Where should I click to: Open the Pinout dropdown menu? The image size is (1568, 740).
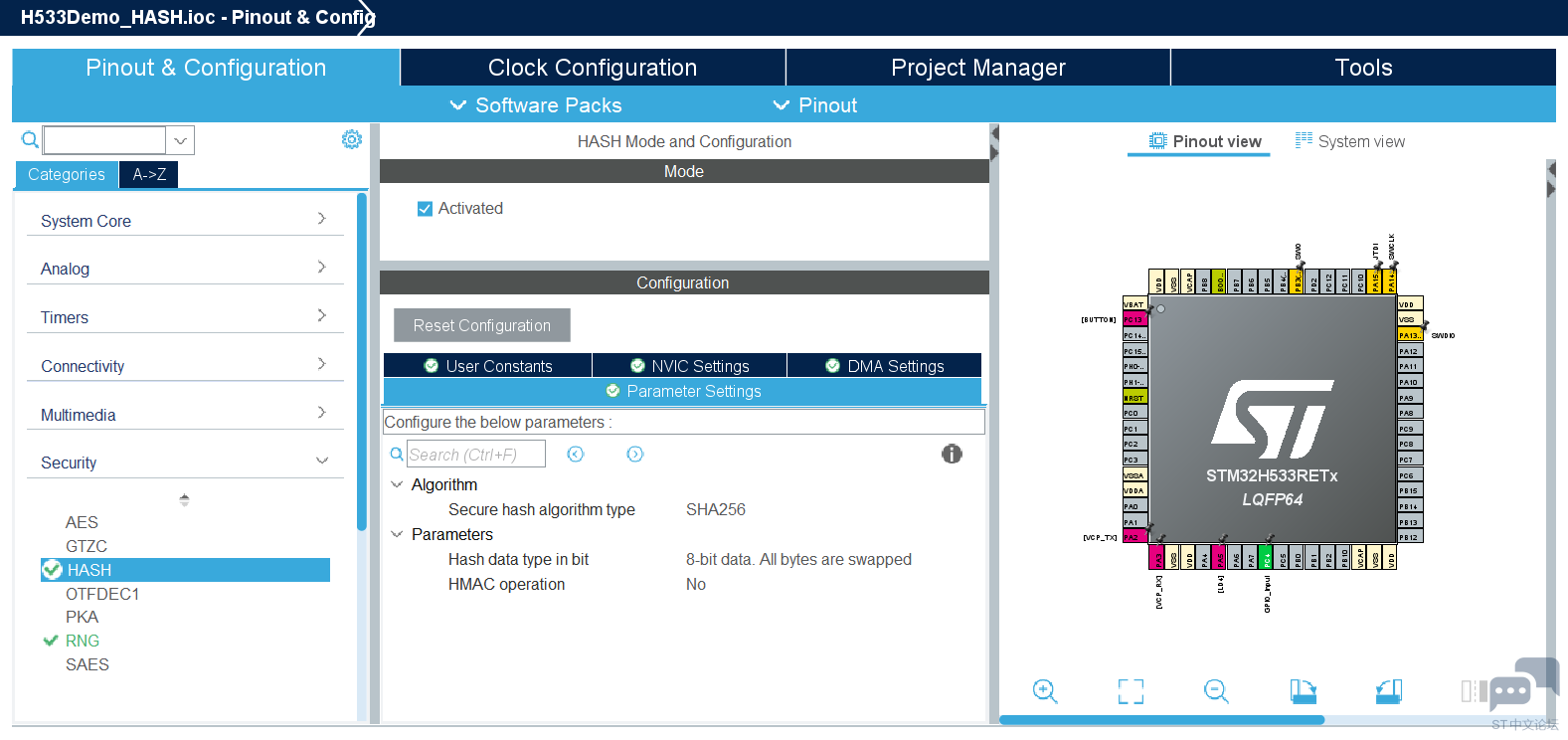click(x=815, y=105)
